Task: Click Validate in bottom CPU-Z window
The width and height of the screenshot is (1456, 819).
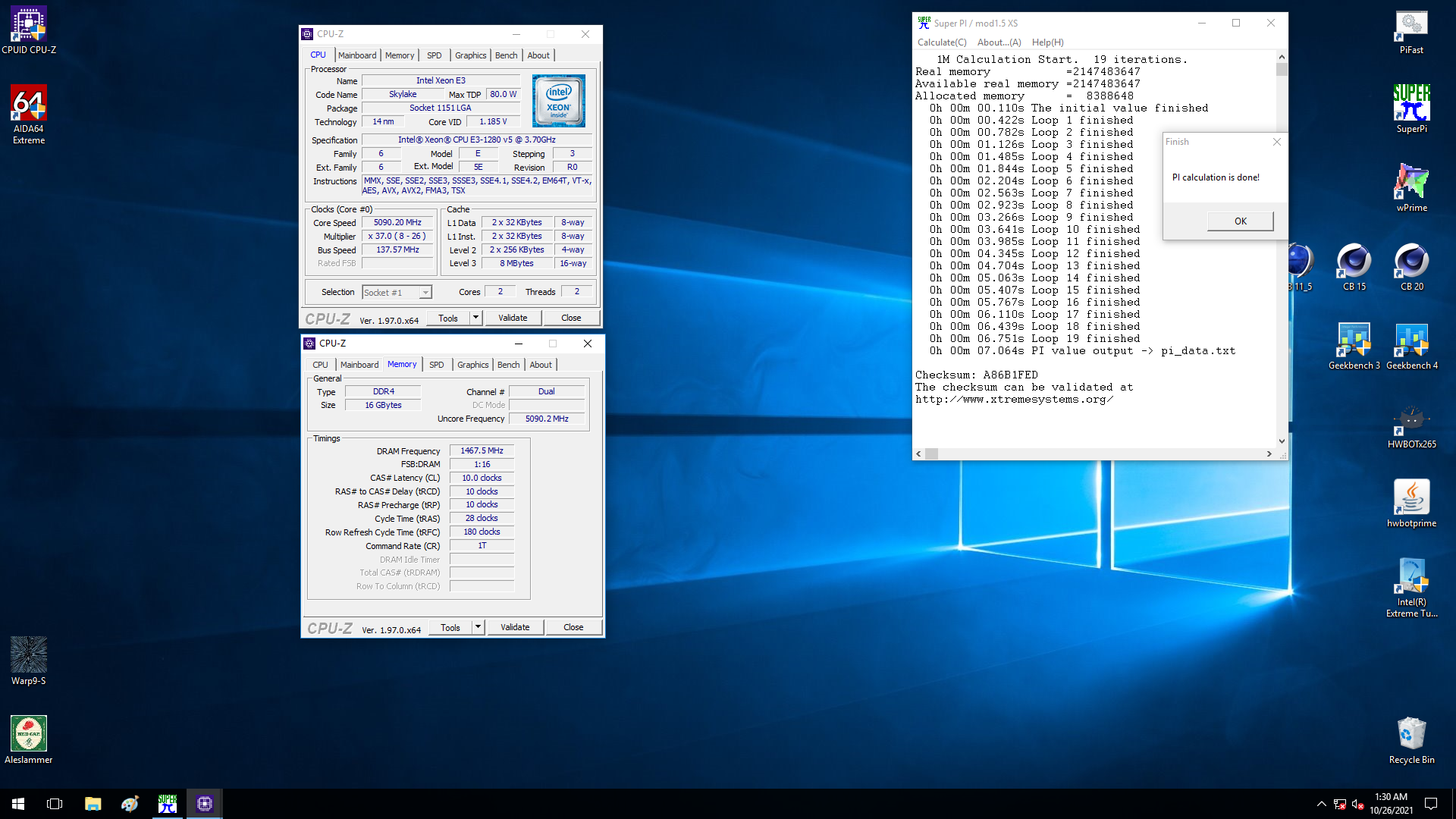Action: click(x=515, y=627)
